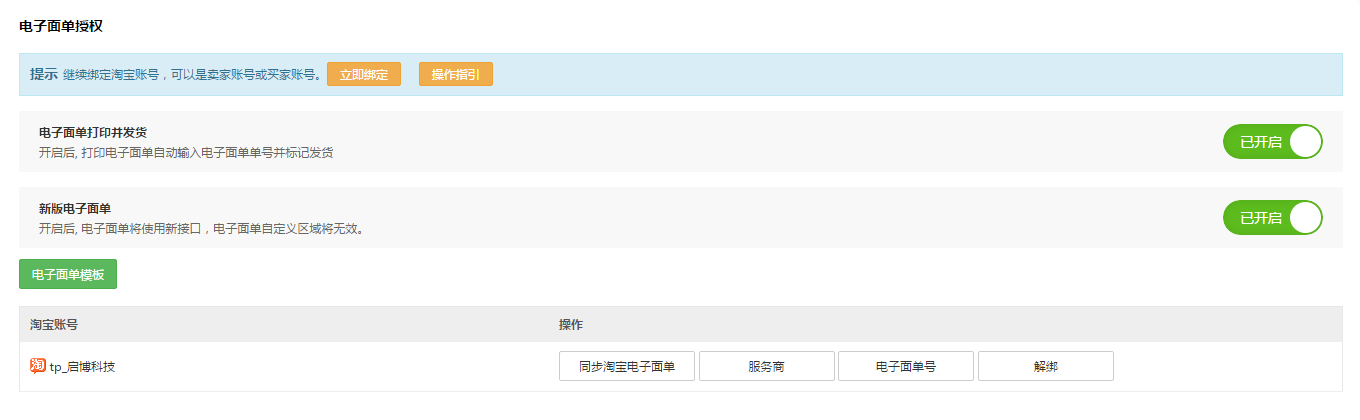Open the 操作指引 guide
This screenshot has width=1360, height=420.
pyautogui.click(x=456, y=74)
